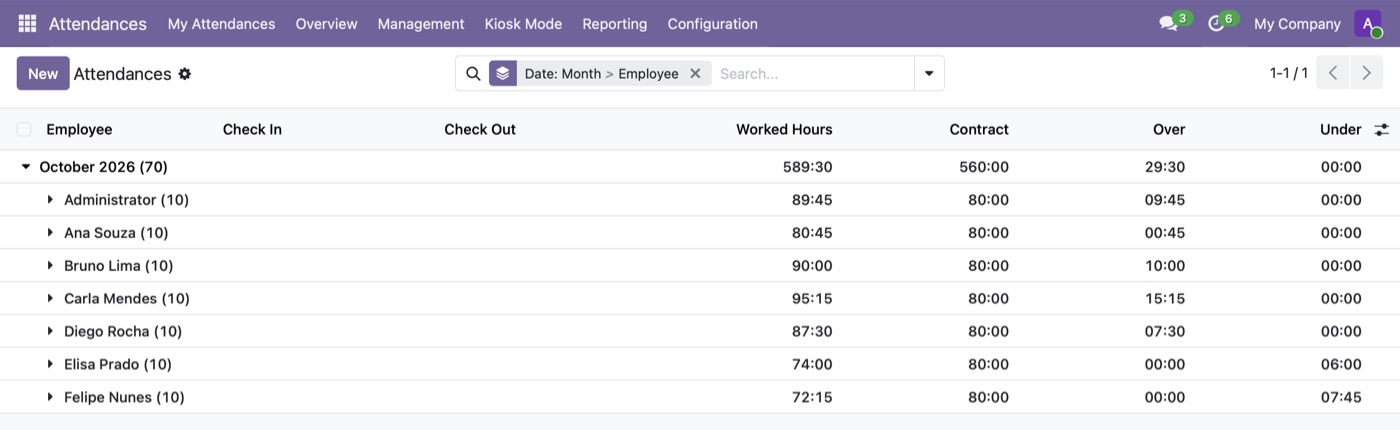This screenshot has width=1400, height=430.
Task: Click Elisa Prado's 06:00 under value
Action: tap(1341, 364)
